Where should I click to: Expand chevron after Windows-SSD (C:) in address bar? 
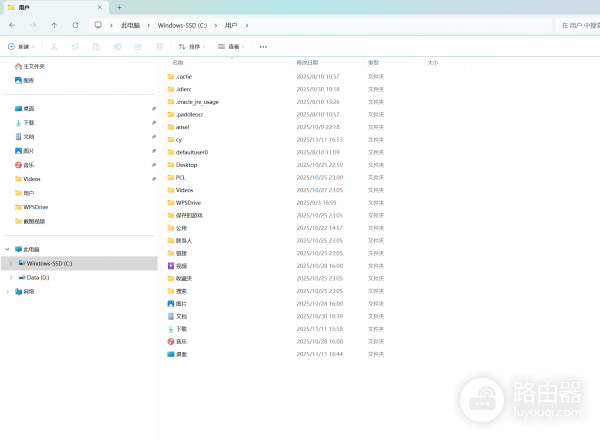point(216,25)
